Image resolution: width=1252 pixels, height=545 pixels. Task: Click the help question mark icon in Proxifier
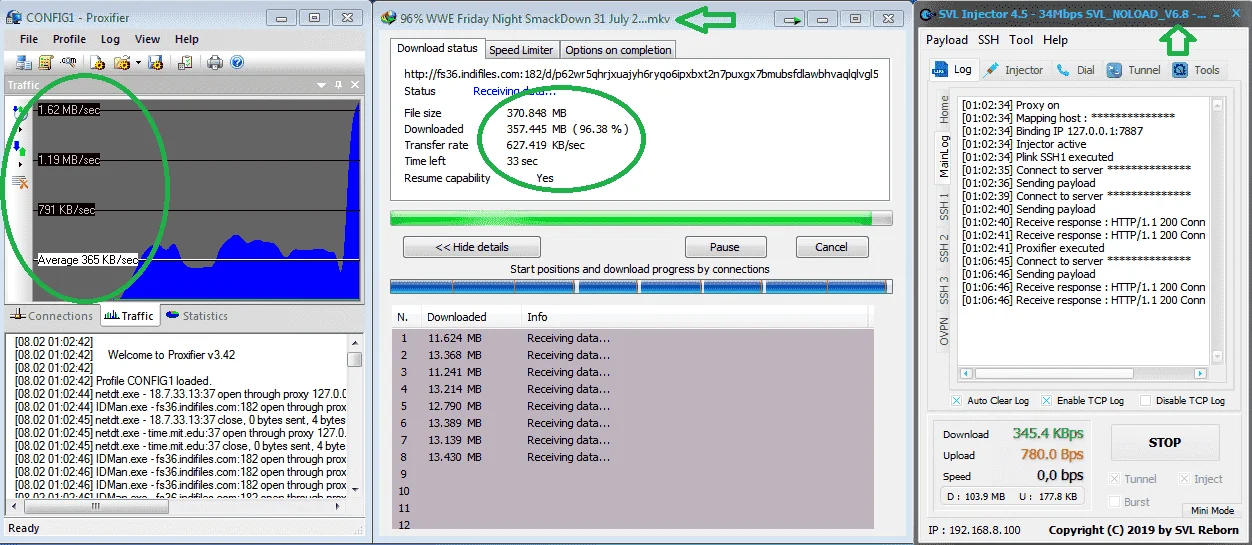point(237,62)
